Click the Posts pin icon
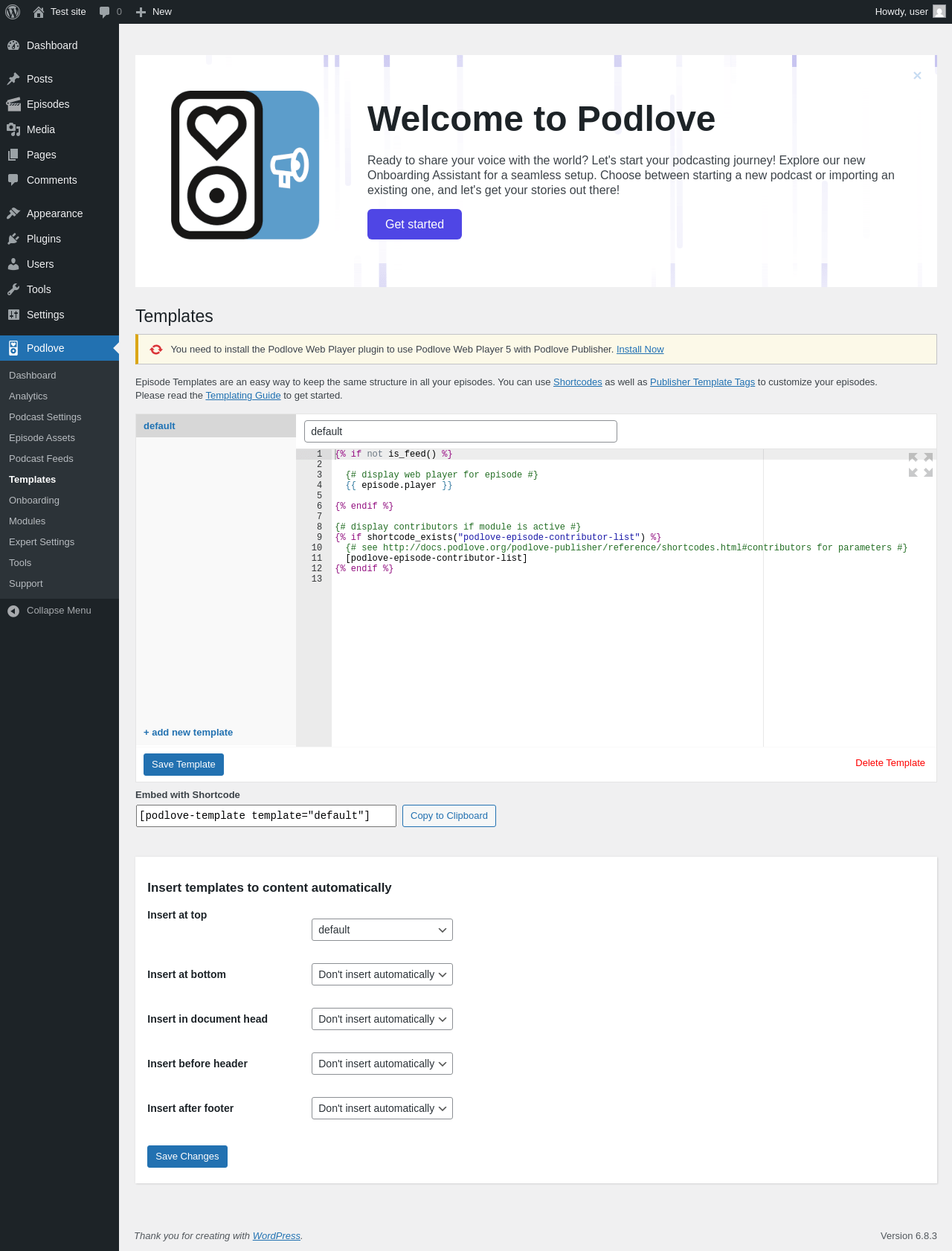 [13, 79]
